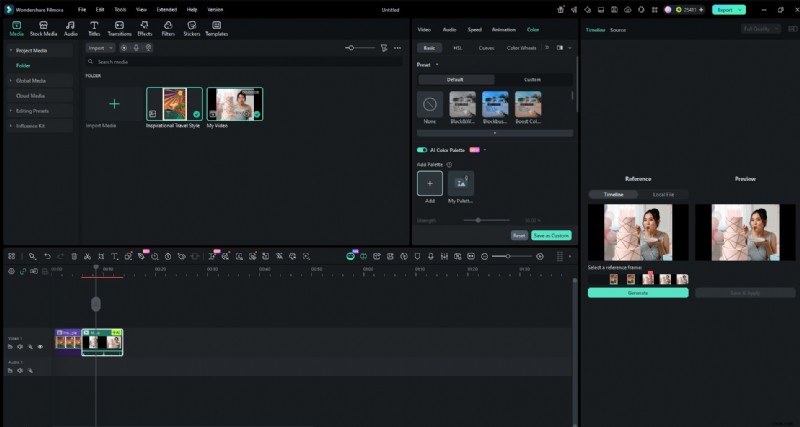Click the voiceover microphone icon in media panel
800x427 pixels.
tap(136, 47)
